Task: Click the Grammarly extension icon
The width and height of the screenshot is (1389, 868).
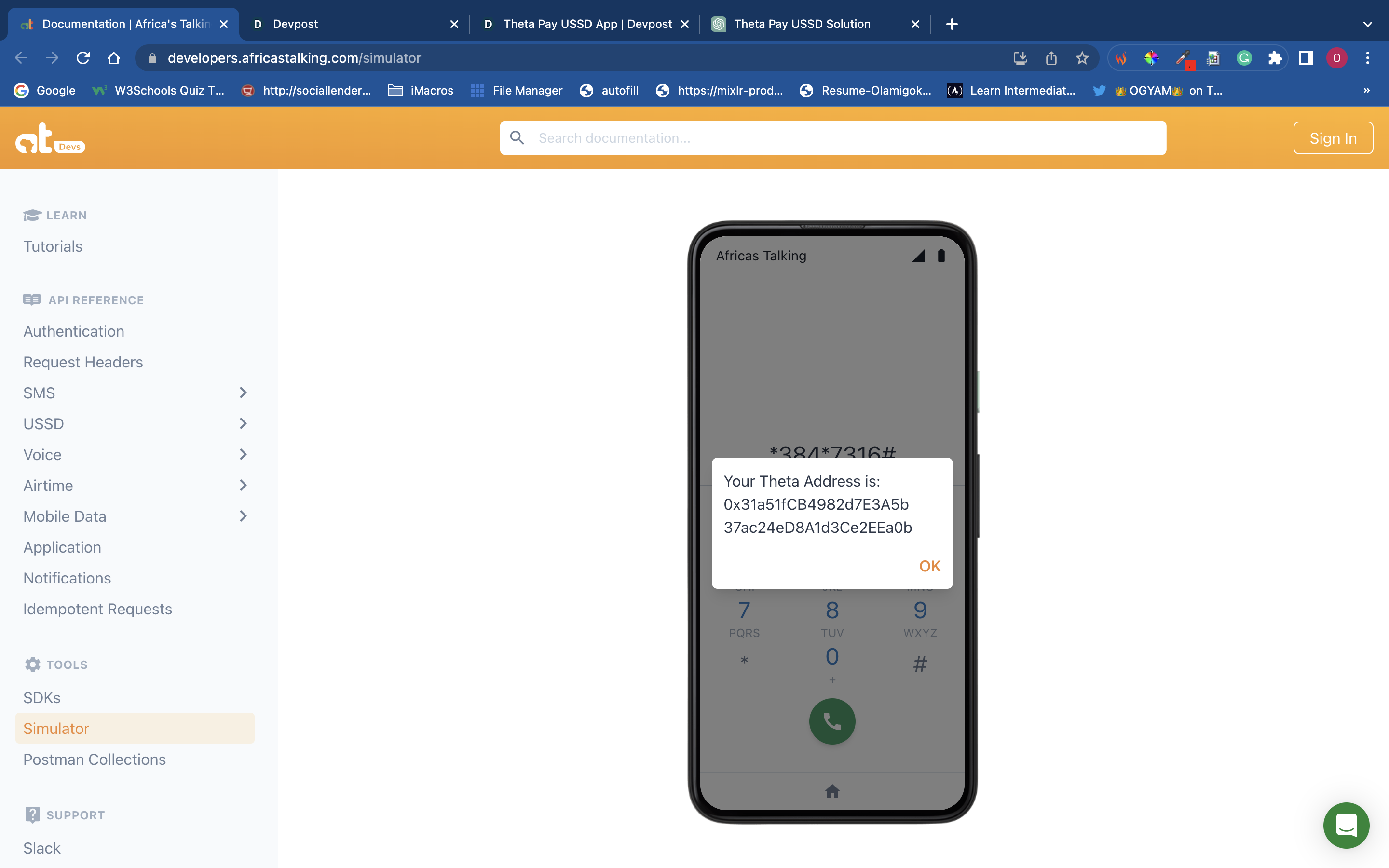Action: tap(1244, 58)
